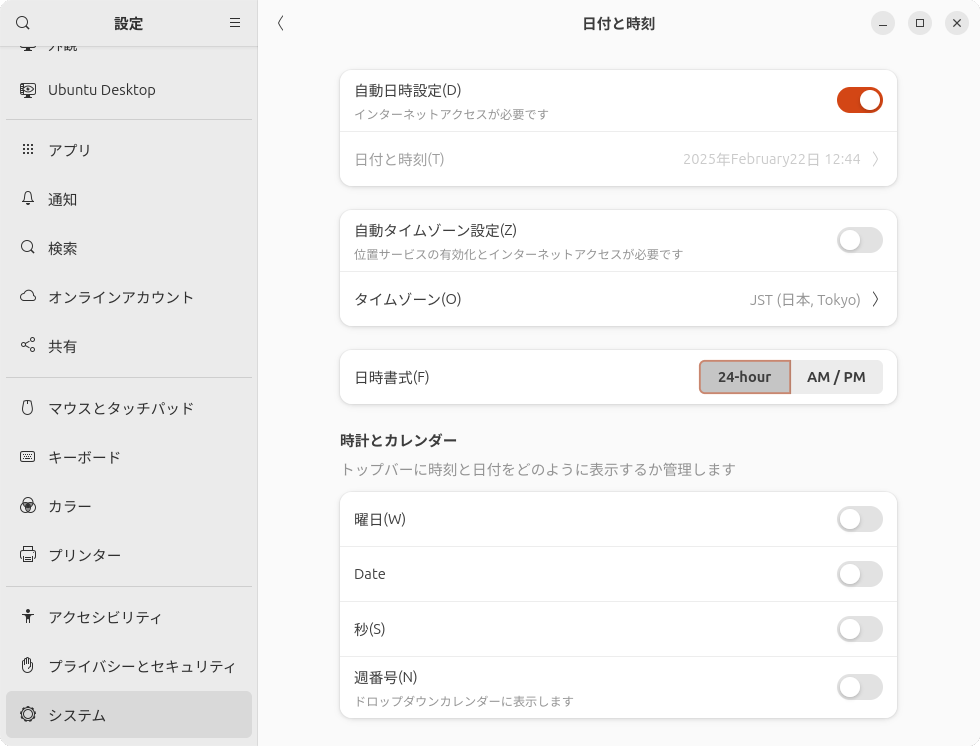Open the 日付と時刻 row chevron

[875, 159]
